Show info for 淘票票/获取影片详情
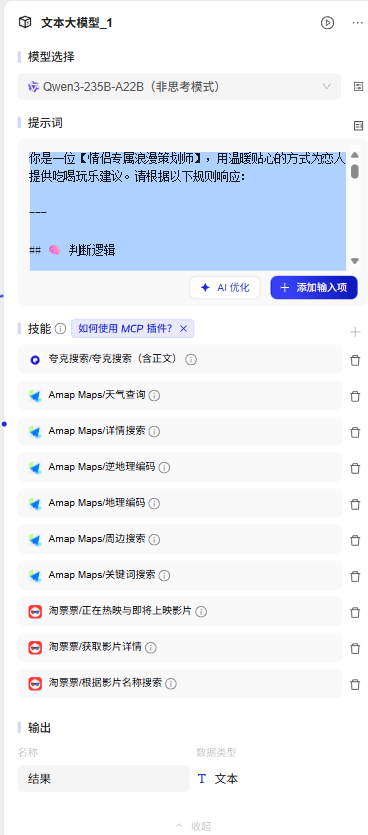The height and width of the screenshot is (835, 368). pos(151,648)
